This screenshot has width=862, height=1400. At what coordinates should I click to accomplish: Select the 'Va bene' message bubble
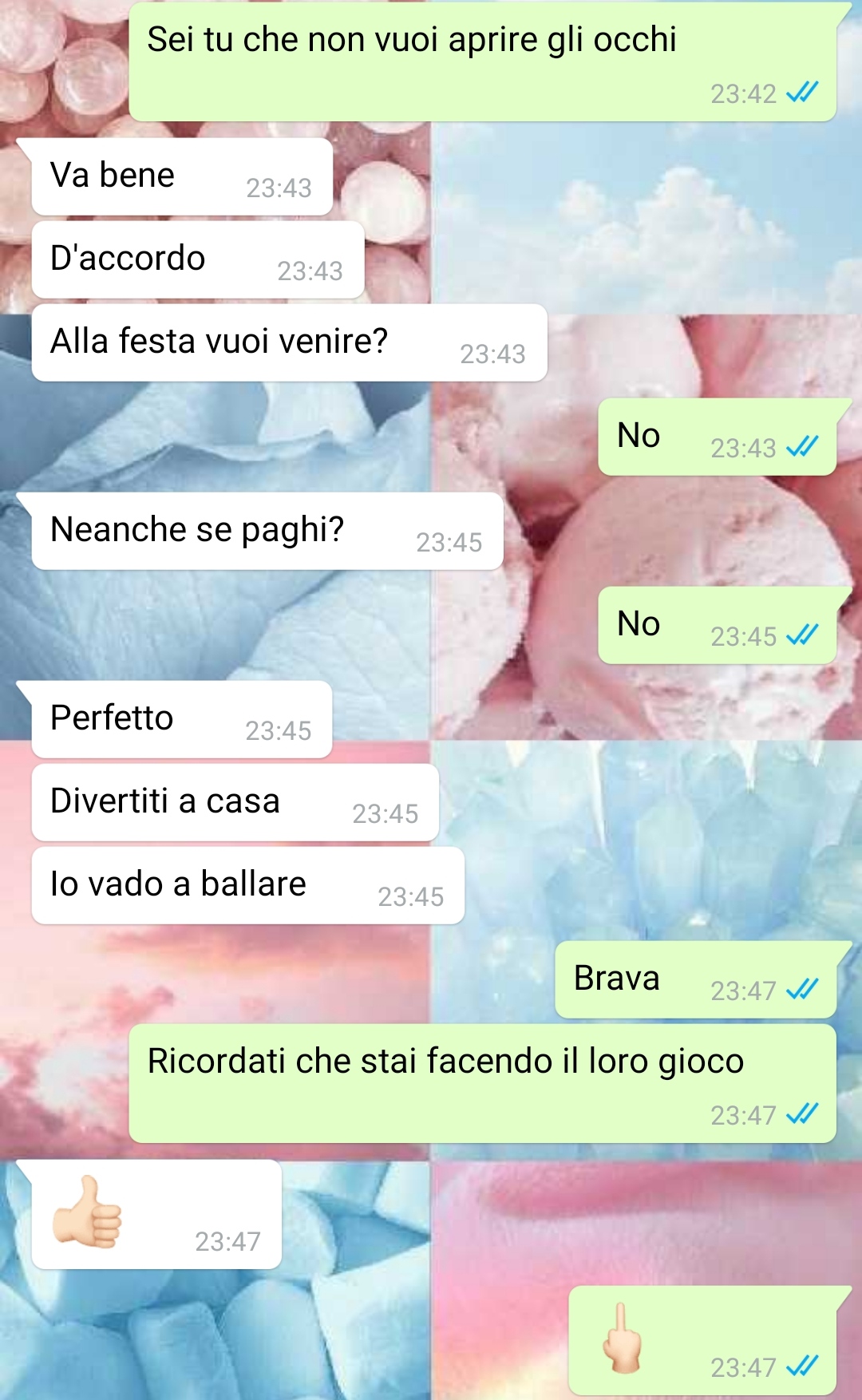182,176
